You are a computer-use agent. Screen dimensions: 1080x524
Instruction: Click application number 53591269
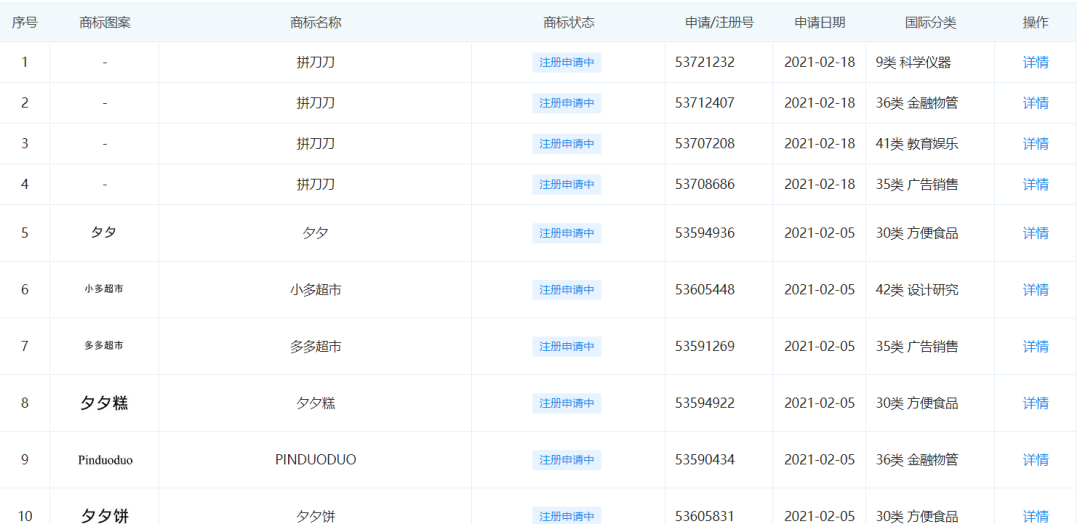[x=705, y=346]
